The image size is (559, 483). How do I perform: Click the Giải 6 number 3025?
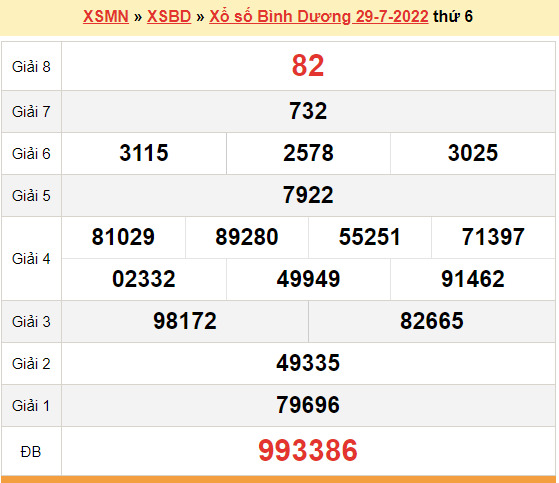click(473, 153)
